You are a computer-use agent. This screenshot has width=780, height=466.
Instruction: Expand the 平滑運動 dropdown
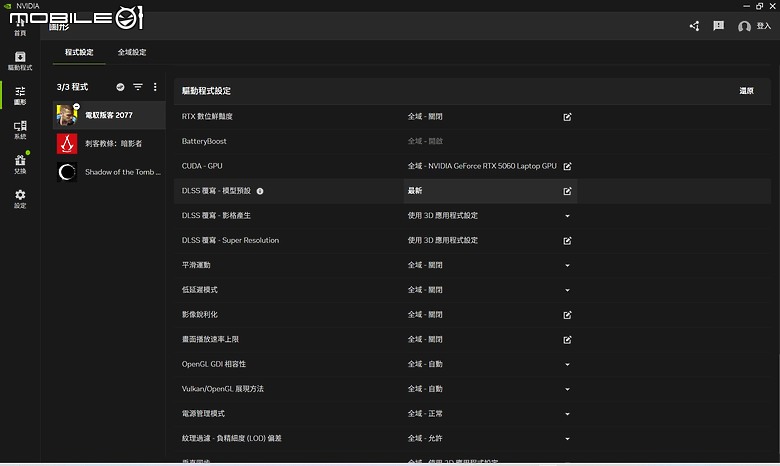567,265
